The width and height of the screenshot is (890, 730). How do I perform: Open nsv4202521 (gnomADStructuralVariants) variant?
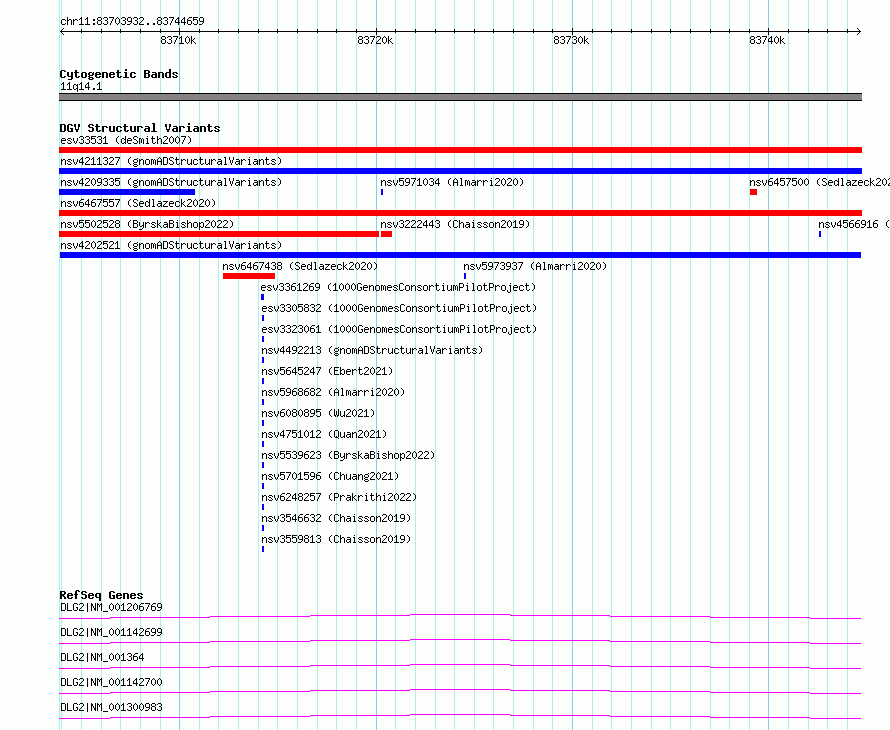tap(171, 245)
